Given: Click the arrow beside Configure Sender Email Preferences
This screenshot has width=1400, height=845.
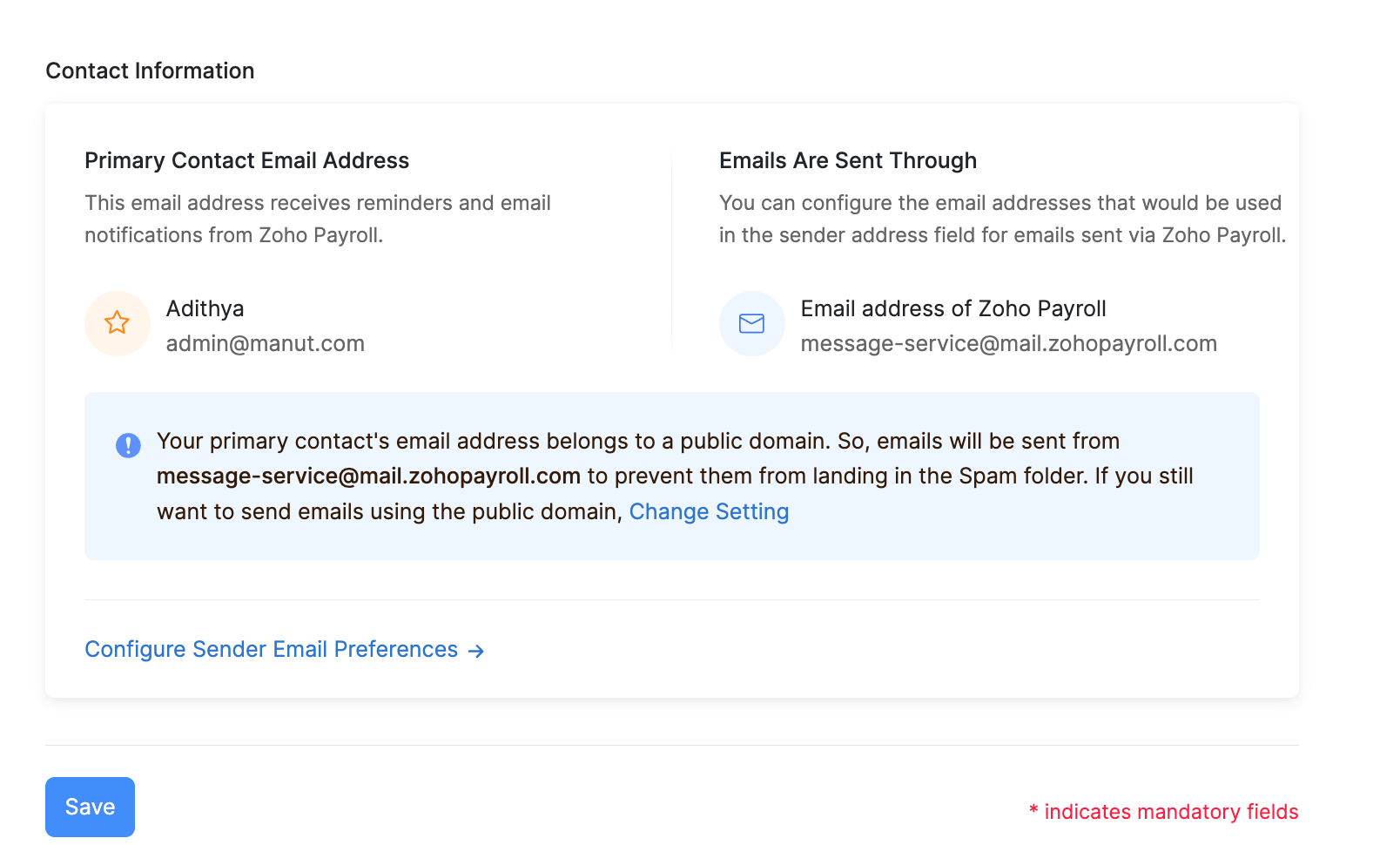Looking at the screenshot, I should [476, 651].
